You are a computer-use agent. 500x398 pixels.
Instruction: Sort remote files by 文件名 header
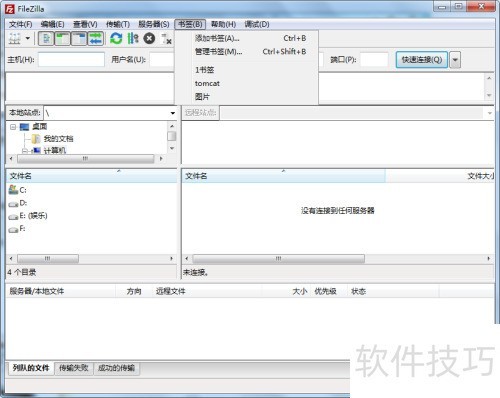click(x=284, y=176)
